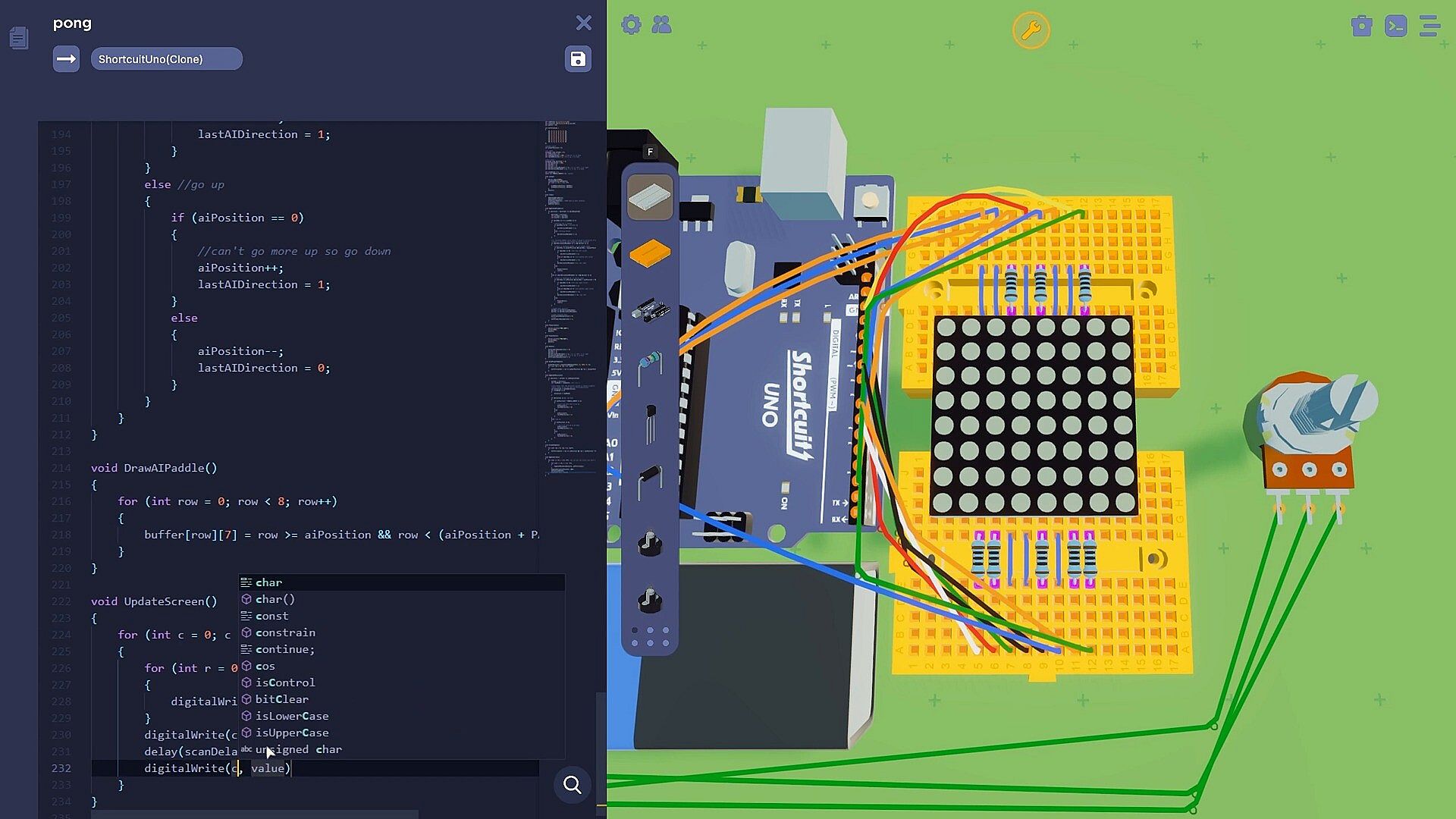The image size is (1456, 819).
Task: Select 'isLowerCase' autocomplete suggestion
Action: point(292,716)
